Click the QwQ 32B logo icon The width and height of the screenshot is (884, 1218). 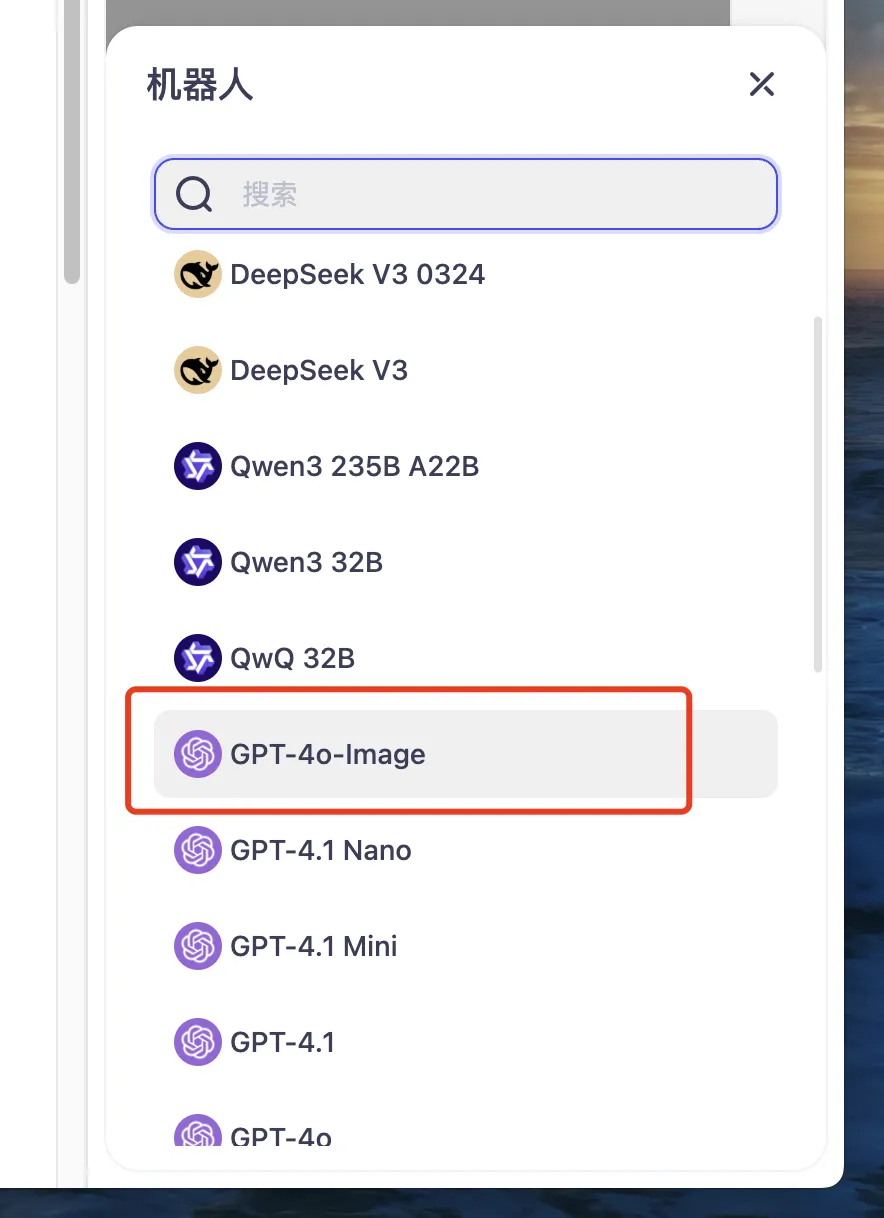point(198,658)
